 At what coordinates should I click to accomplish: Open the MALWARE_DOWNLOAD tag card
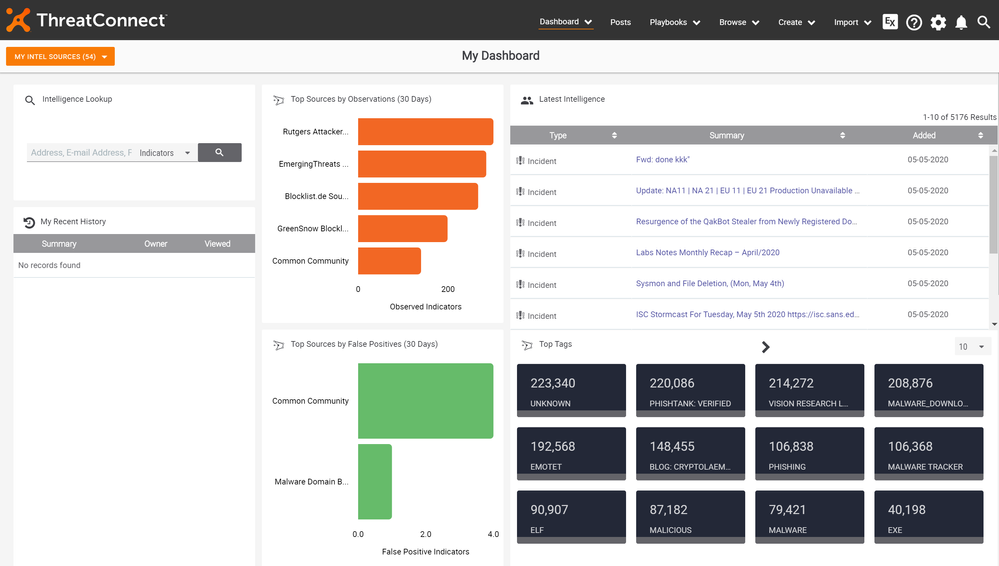[929, 390]
